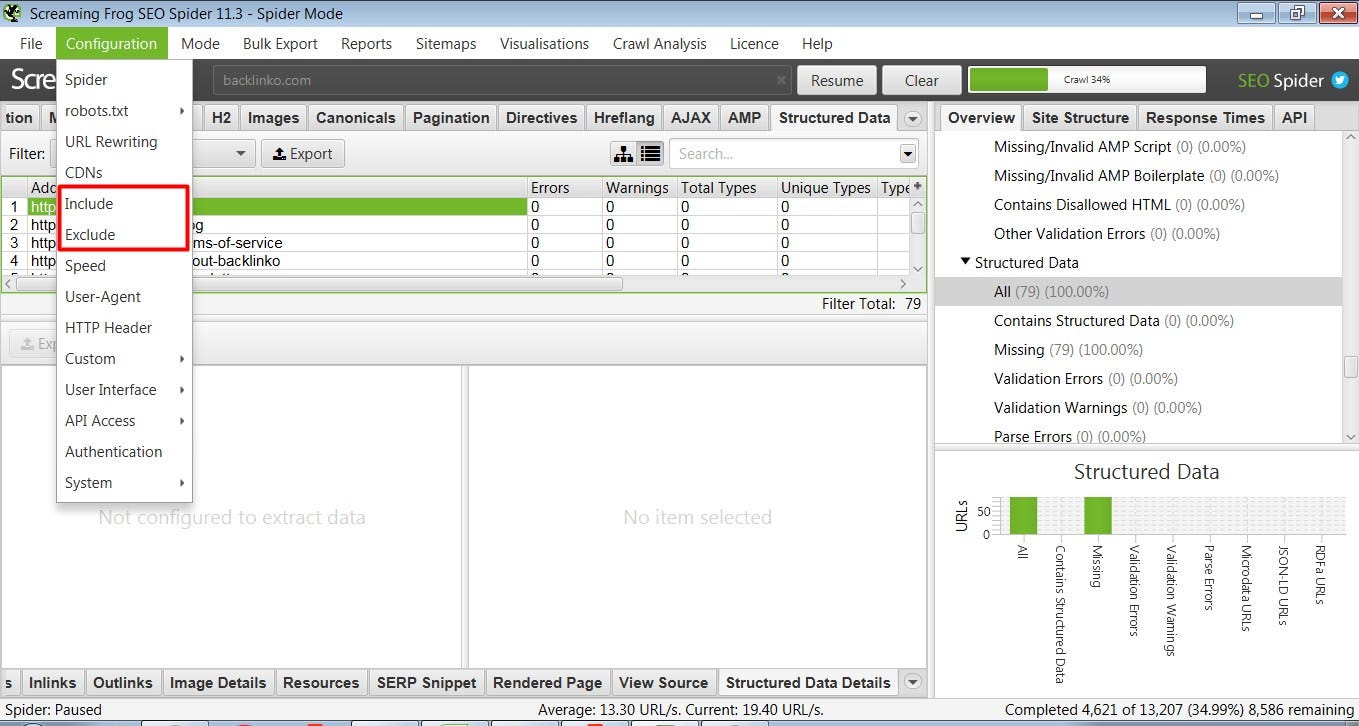Image resolution: width=1359 pixels, height=726 pixels.
Task: Select Spider in Configuration menu
Action: [124, 80]
